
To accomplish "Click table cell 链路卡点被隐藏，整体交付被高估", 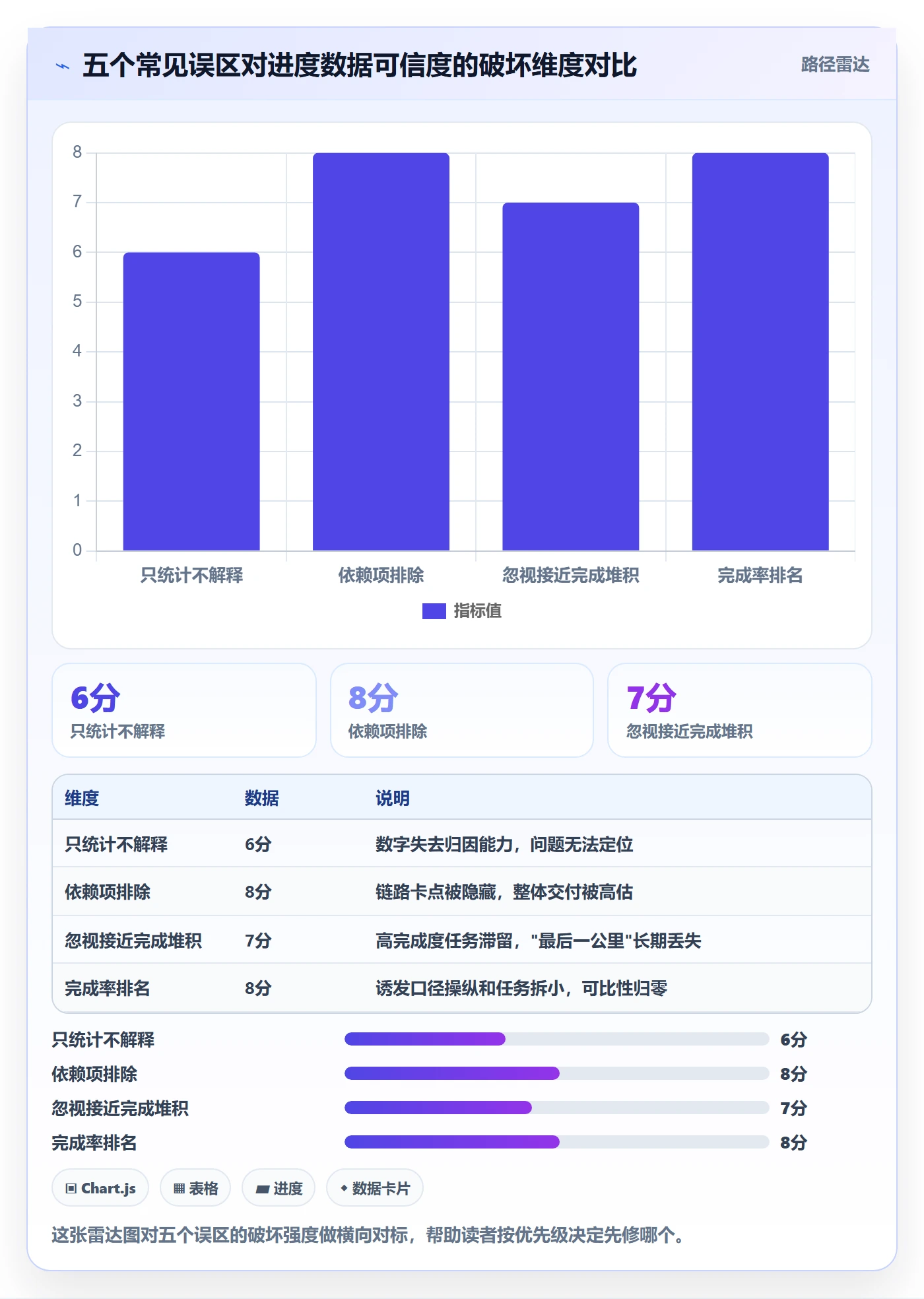I will click(504, 892).
